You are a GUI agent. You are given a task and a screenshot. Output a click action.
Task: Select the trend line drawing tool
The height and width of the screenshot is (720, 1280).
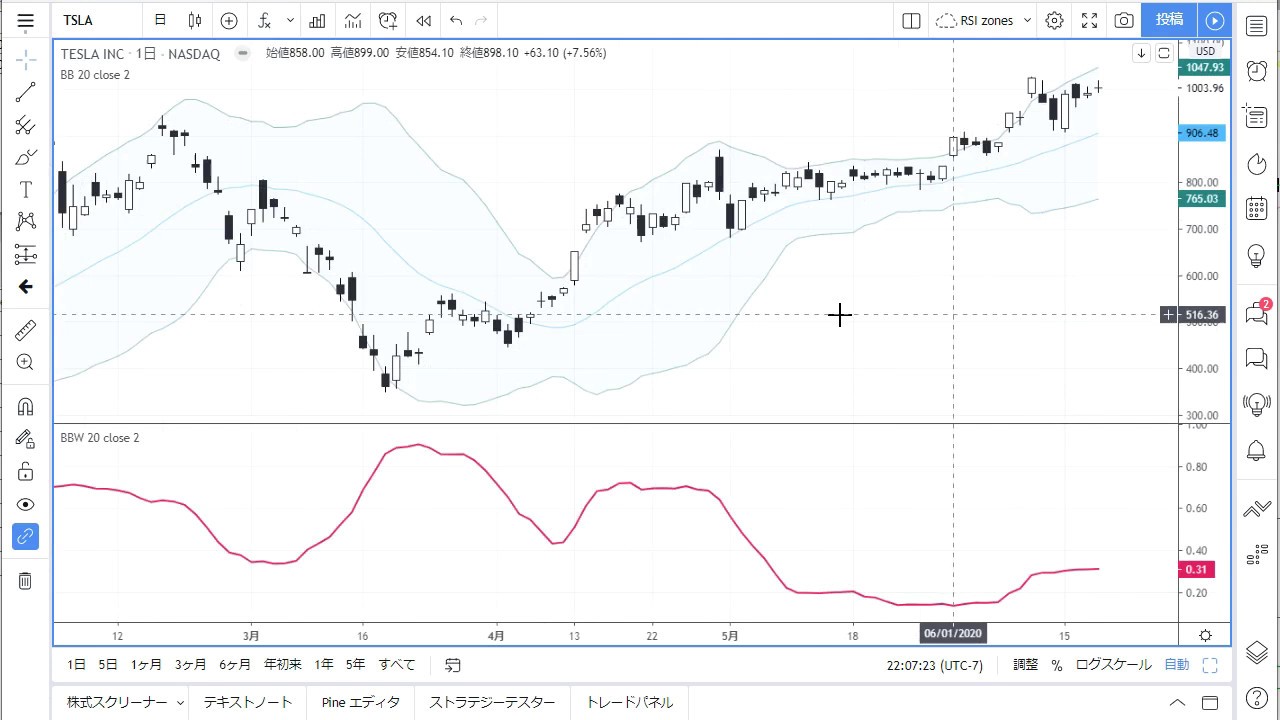25,93
